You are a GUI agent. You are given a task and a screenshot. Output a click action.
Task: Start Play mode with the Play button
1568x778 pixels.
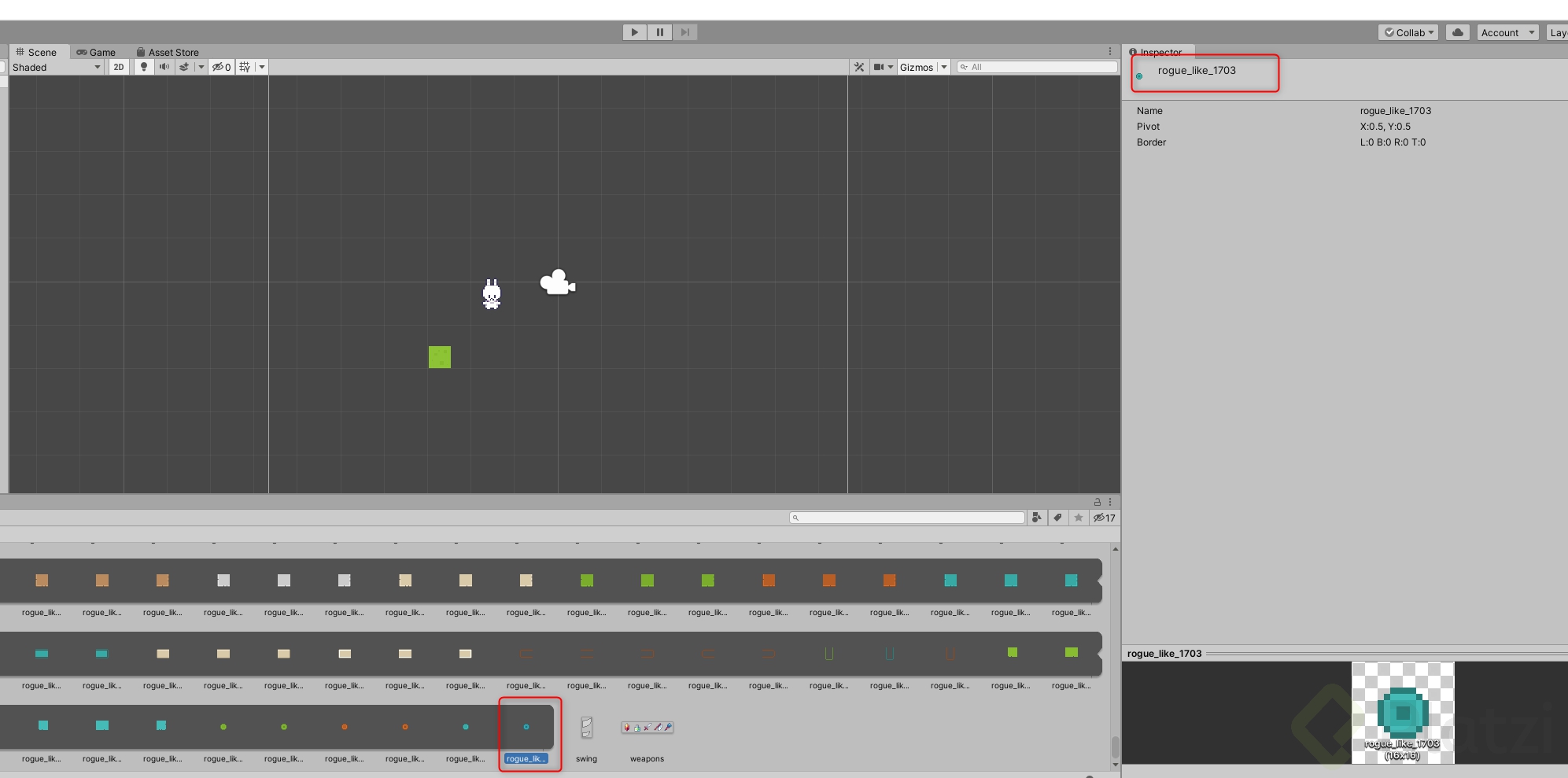coord(634,32)
